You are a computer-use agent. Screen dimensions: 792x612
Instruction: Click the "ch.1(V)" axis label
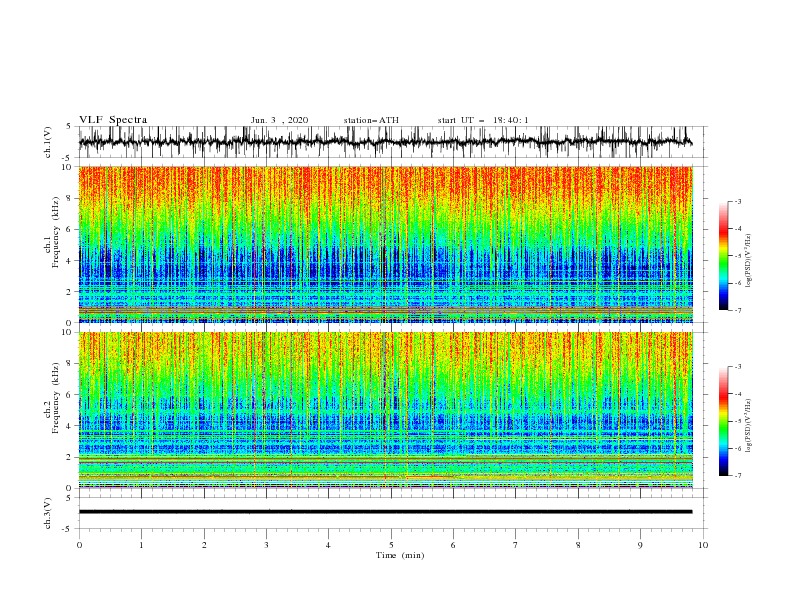pyautogui.click(x=48, y=142)
